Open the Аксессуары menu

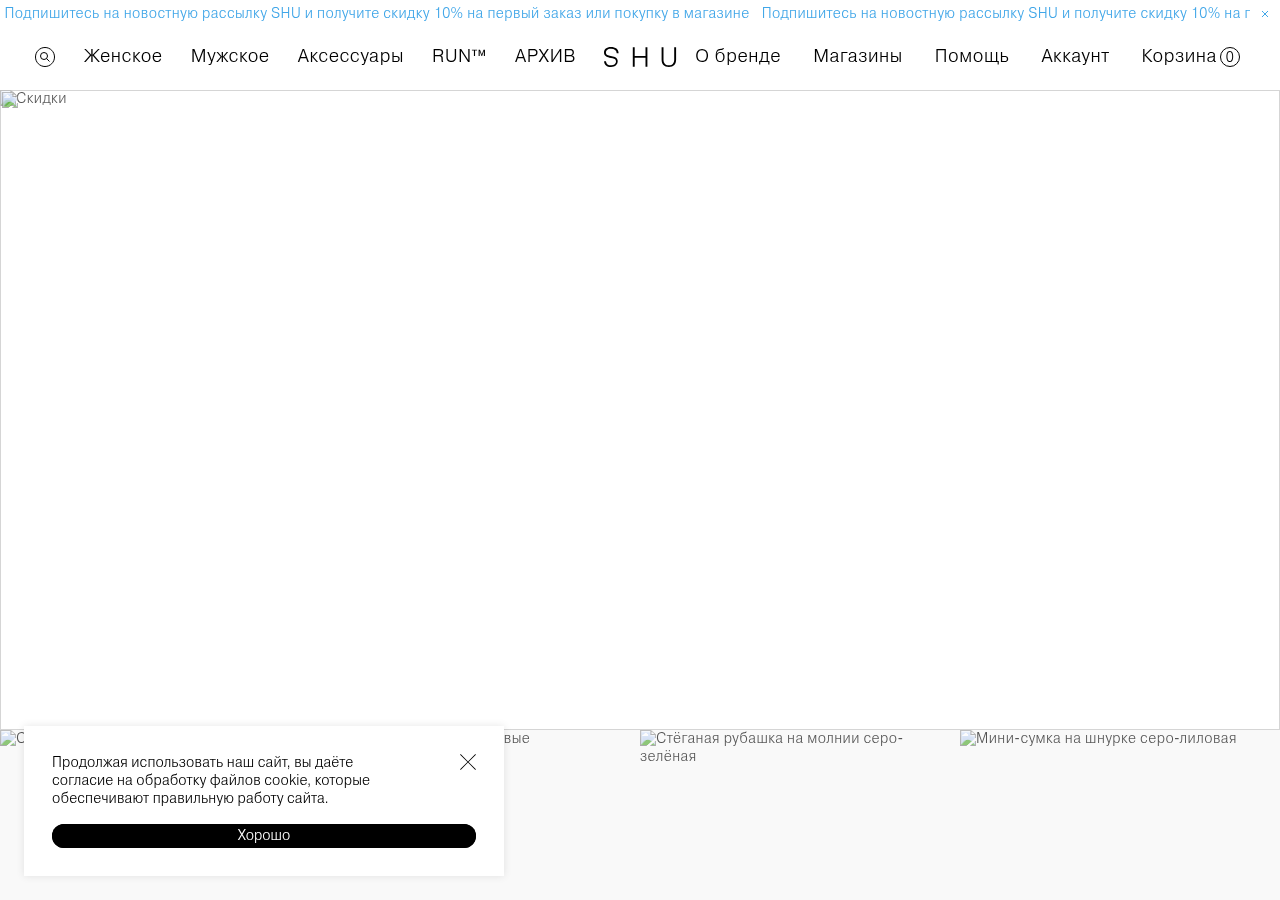click(x=350, y=56)
